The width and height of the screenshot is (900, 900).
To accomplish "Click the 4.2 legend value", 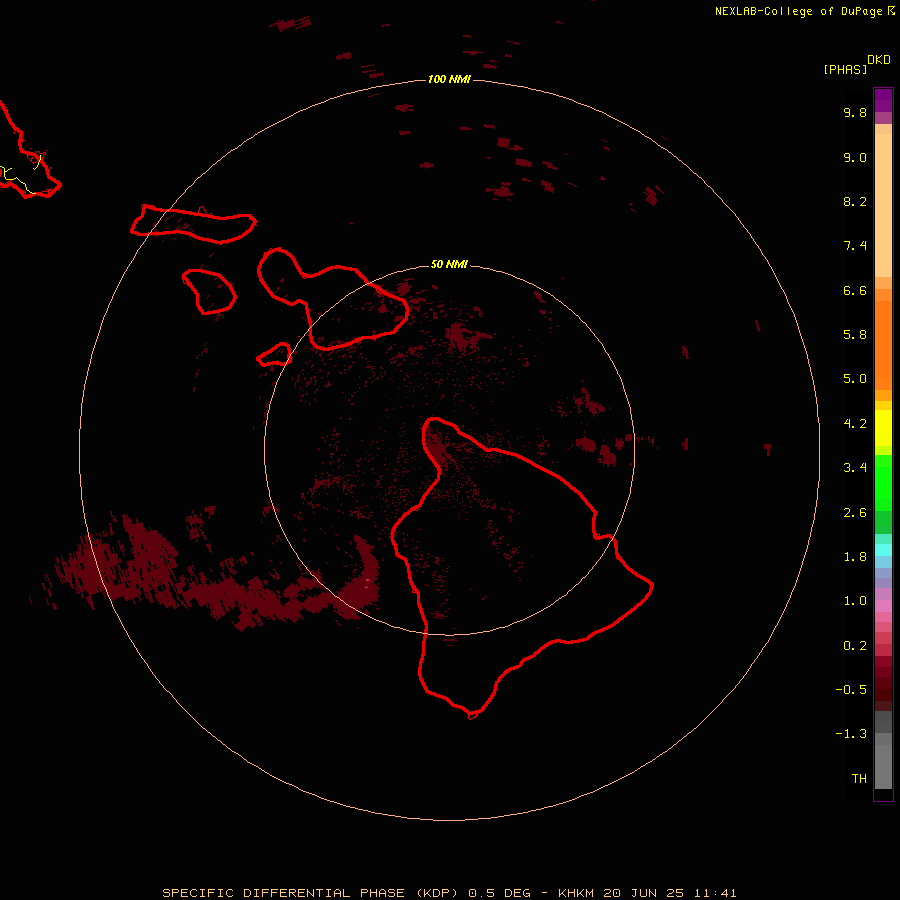I will coord(855,424).
